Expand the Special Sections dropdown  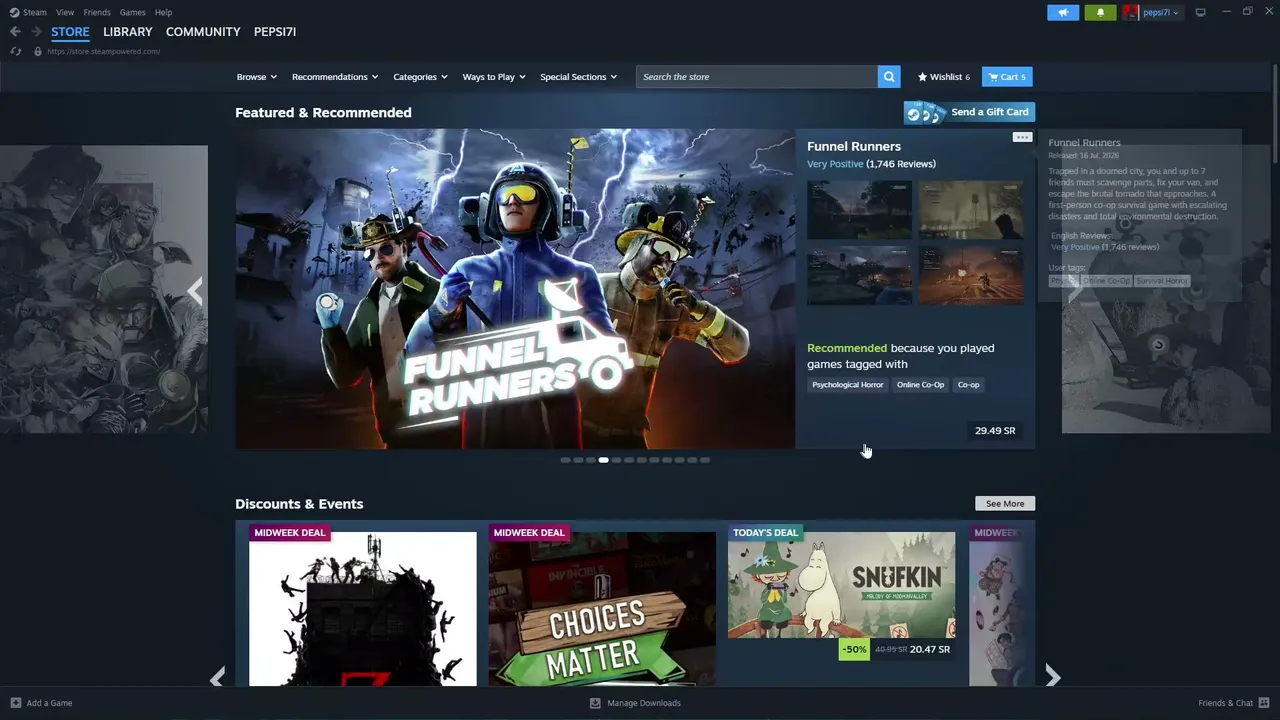(578, 77)
